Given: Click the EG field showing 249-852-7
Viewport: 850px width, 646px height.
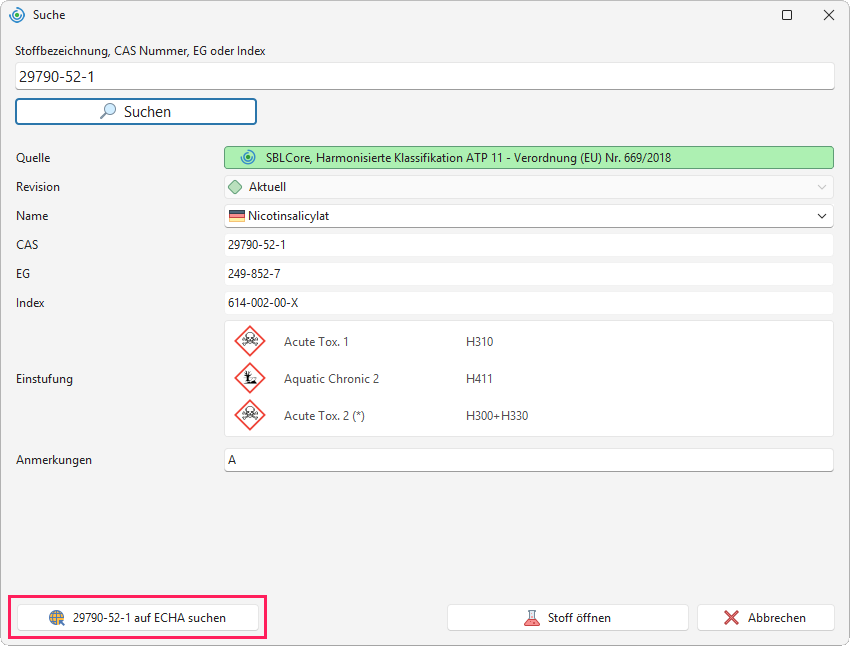Looking at the screenshot, I should (x=529, y=274).
